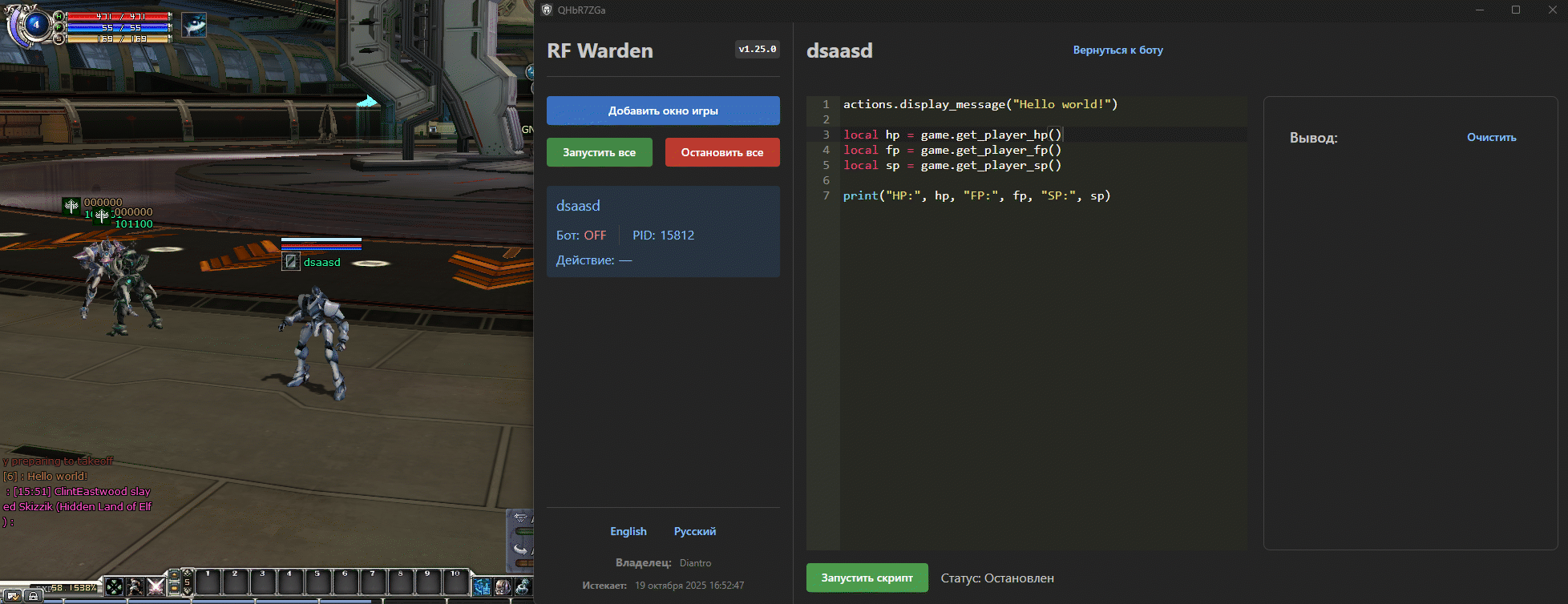Click the lower small orange button left of hotbar page
This screenshot has width=1568, height=604.
click(x=174, y=588)
